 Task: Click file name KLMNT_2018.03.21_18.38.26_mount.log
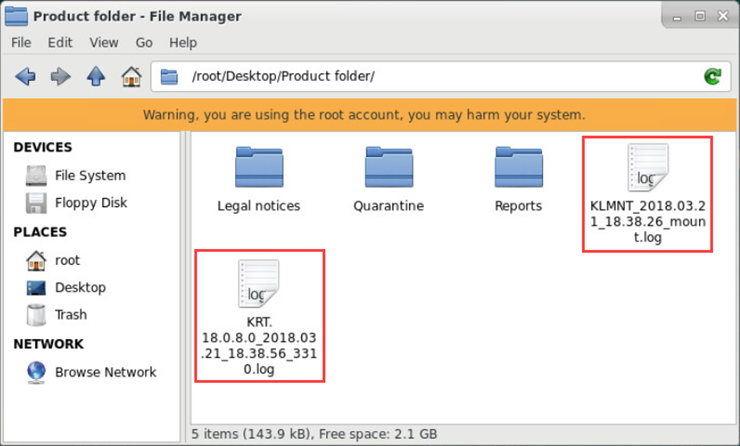648,221
